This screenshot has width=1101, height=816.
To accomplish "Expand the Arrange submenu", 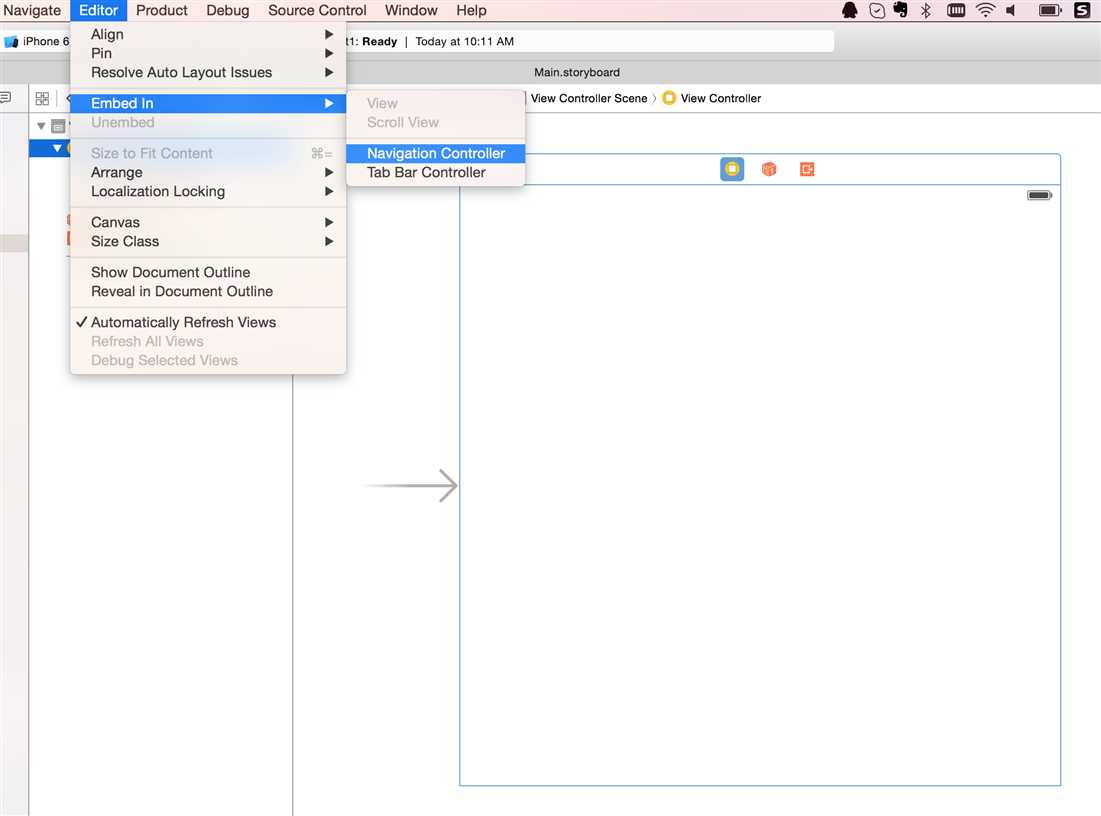I will point(208,173).
